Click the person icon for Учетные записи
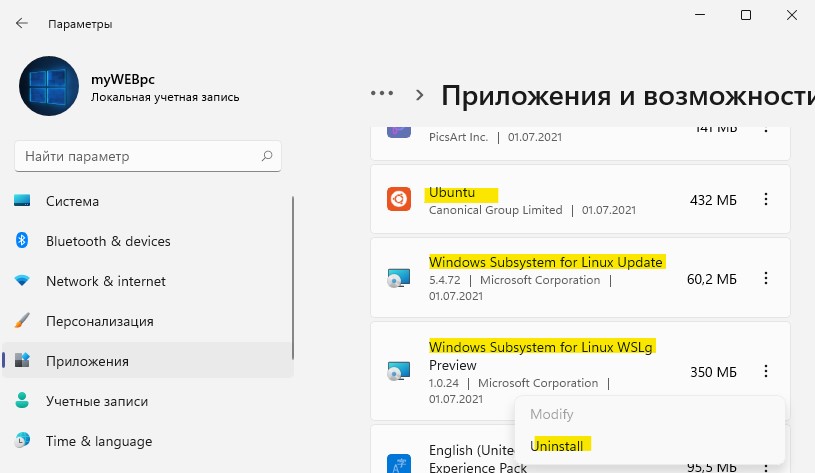Image resolution: width=815 pixels, height=473 pixels. [x=22, y=400]
